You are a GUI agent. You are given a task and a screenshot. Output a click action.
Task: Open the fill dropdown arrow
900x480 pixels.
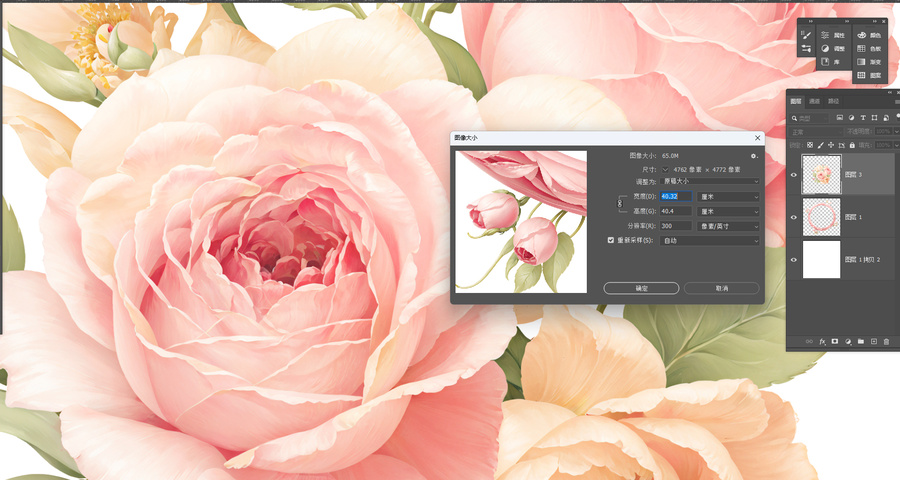896,145
